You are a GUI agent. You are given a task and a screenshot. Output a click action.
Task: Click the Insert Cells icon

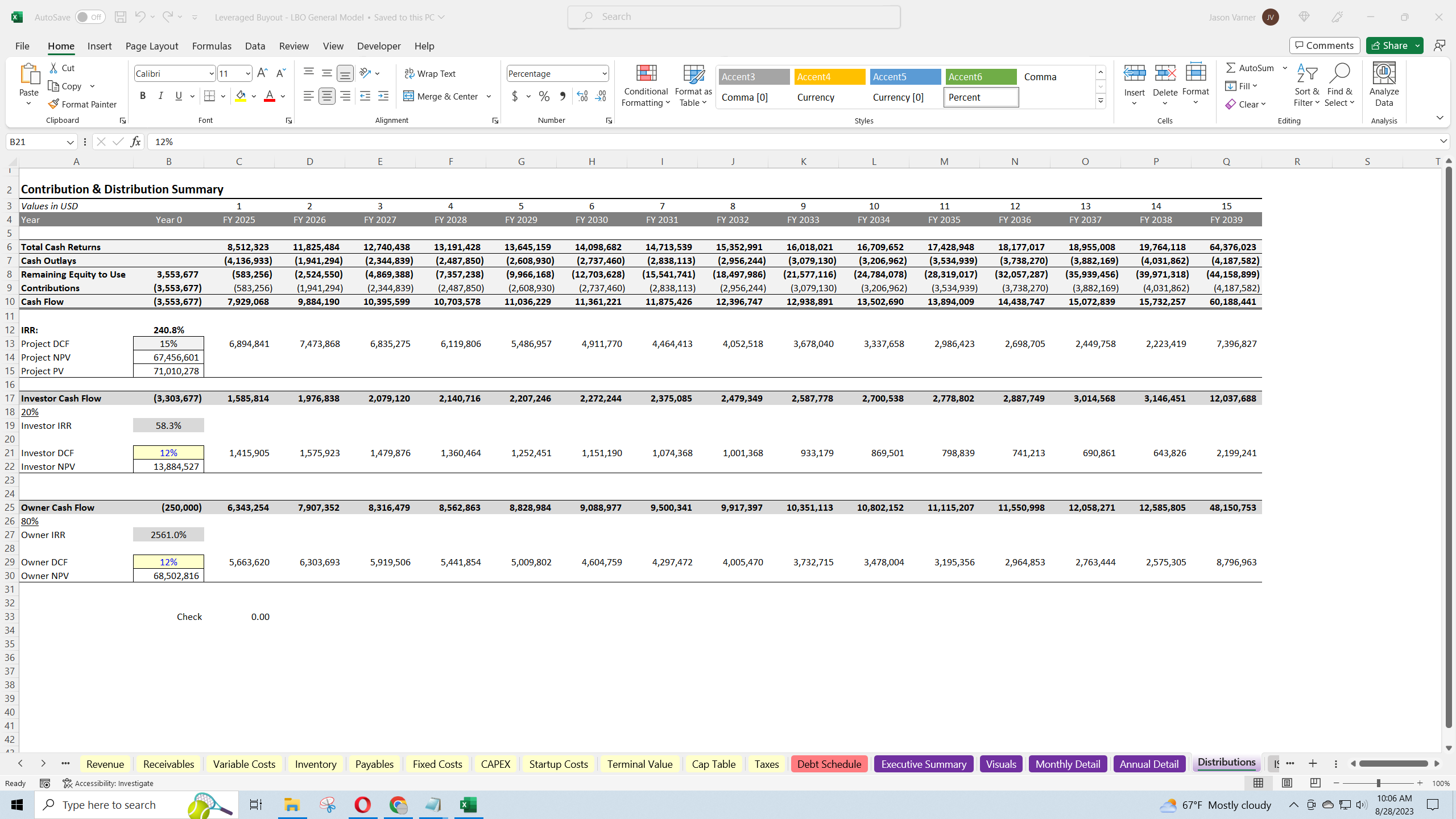pos(1134,74)
